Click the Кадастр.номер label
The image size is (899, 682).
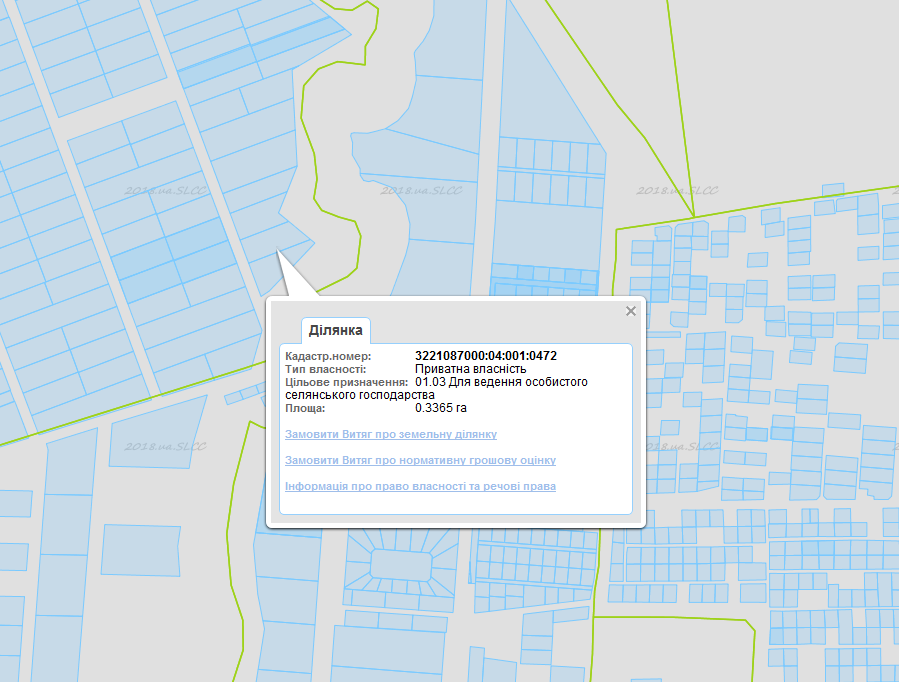point(328,356)
